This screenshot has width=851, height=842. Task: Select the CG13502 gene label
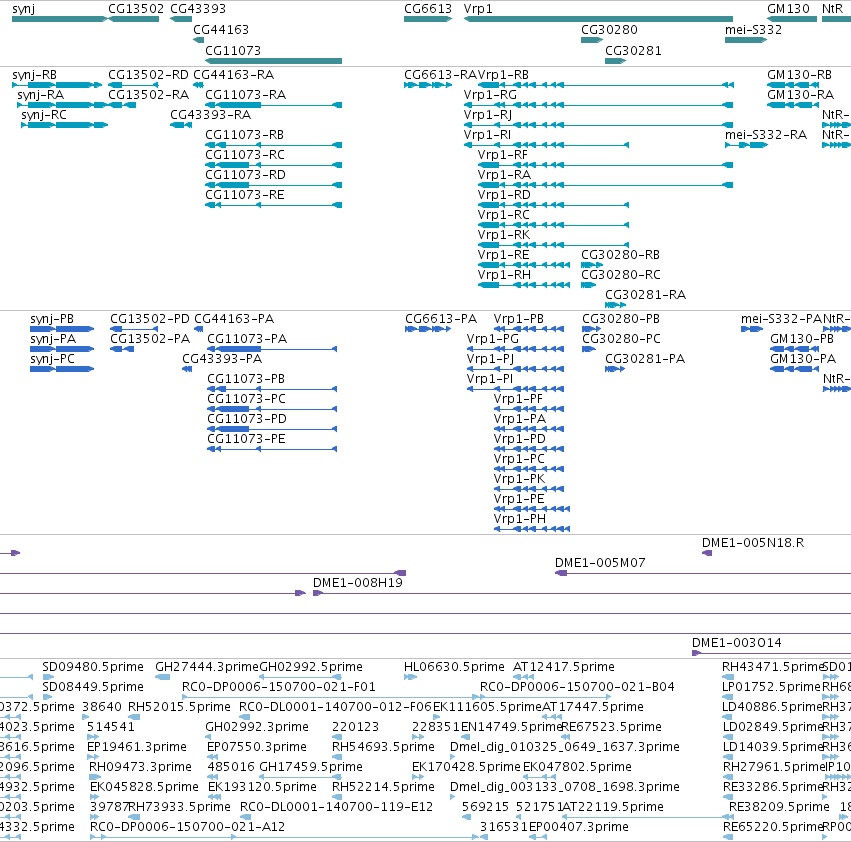(x=136, y=9)
